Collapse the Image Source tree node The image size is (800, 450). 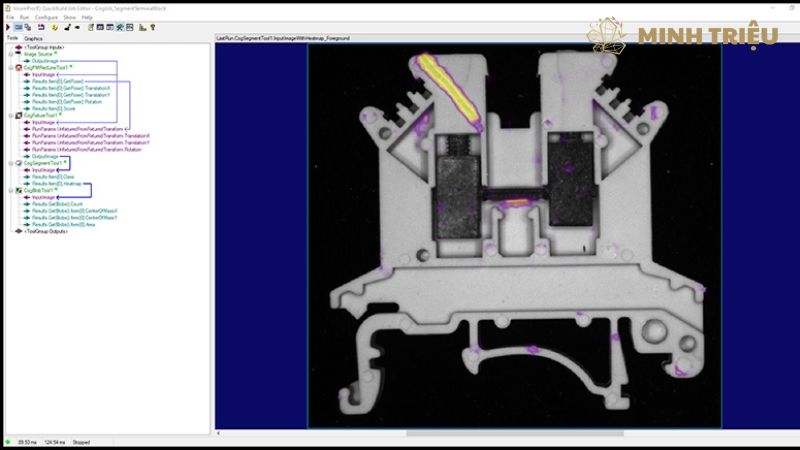pyautogui.click(x=10, y=54)
